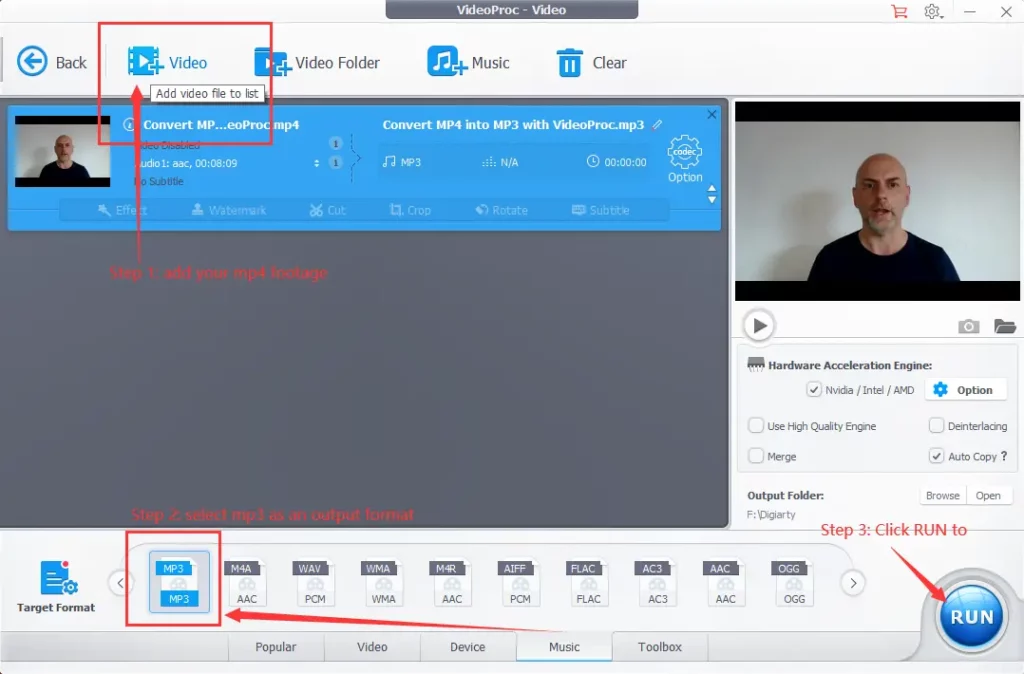Move item down in the list
Screen dimensions: 1024x674
coord(711,199)
